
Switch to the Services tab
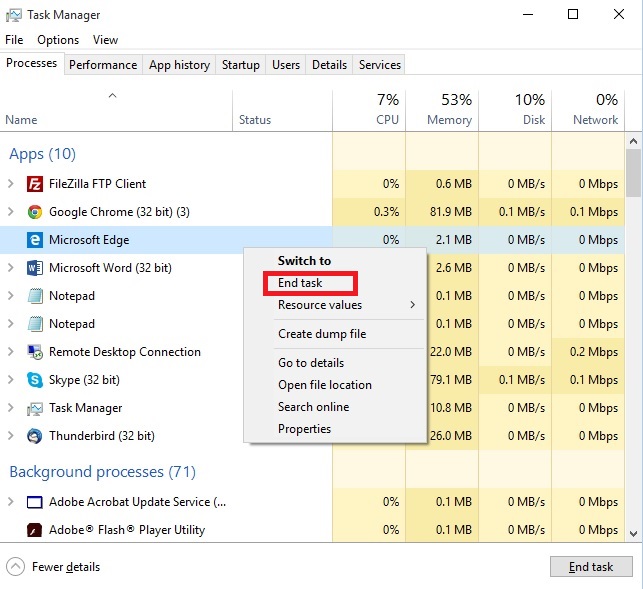pos(380,65)
